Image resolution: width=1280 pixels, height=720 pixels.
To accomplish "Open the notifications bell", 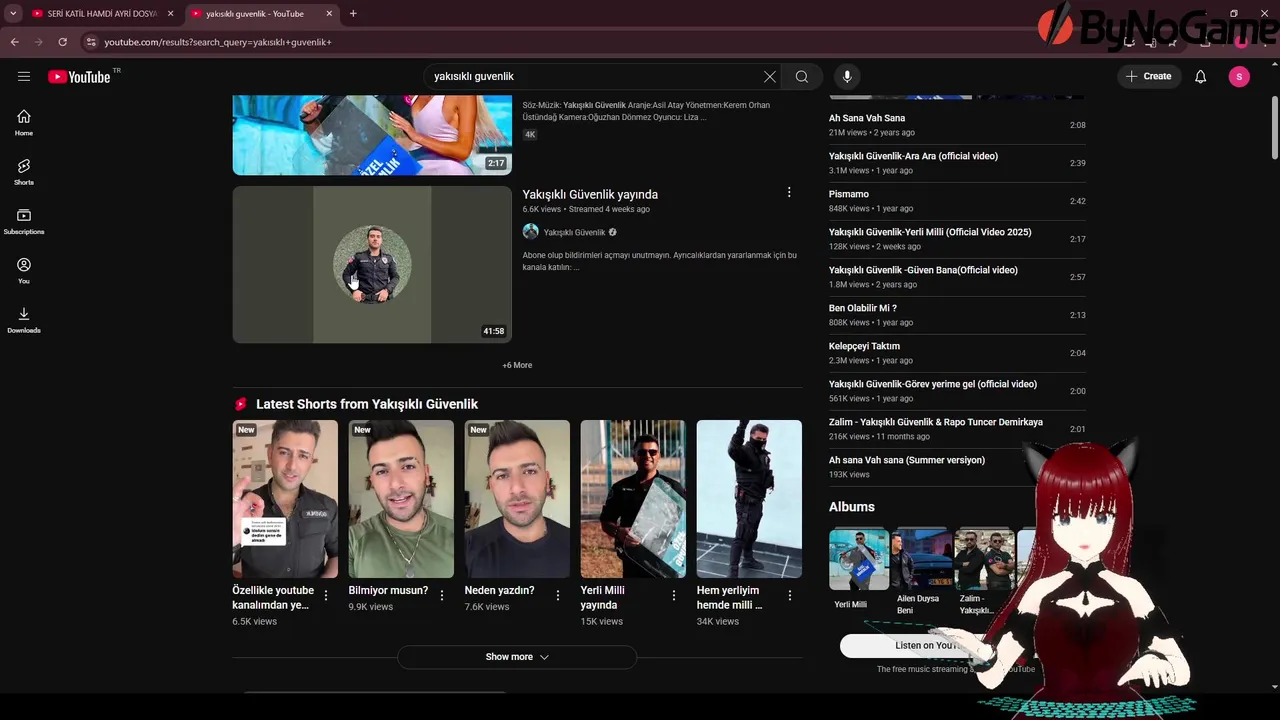I will 1200,76.
